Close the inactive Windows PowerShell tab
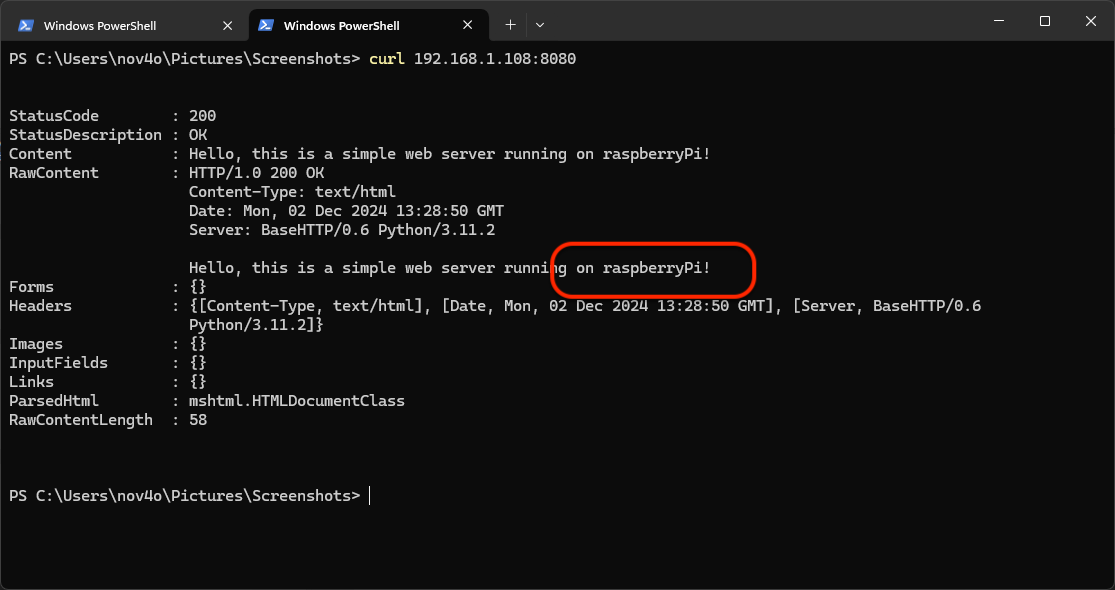This screenshot has height=590, width=1115. pos(227,25)
